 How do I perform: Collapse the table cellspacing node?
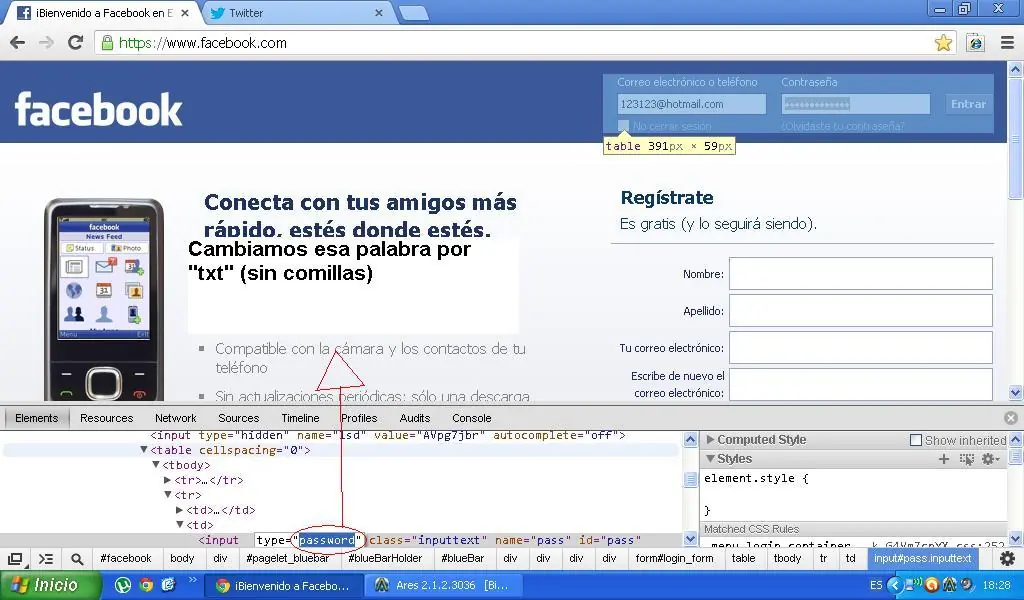point(144,450)
